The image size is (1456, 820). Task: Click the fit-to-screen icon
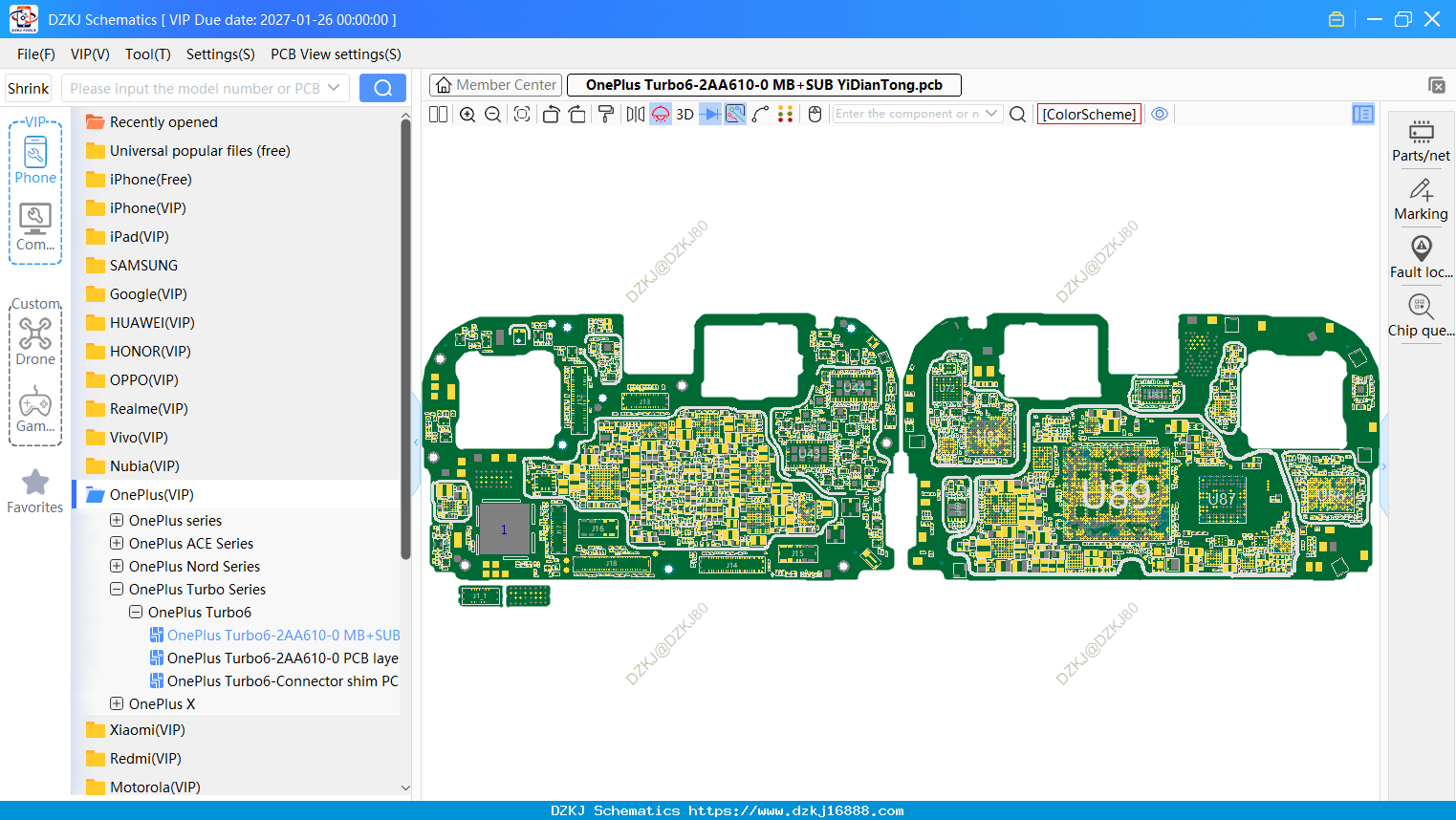(522, 114)
